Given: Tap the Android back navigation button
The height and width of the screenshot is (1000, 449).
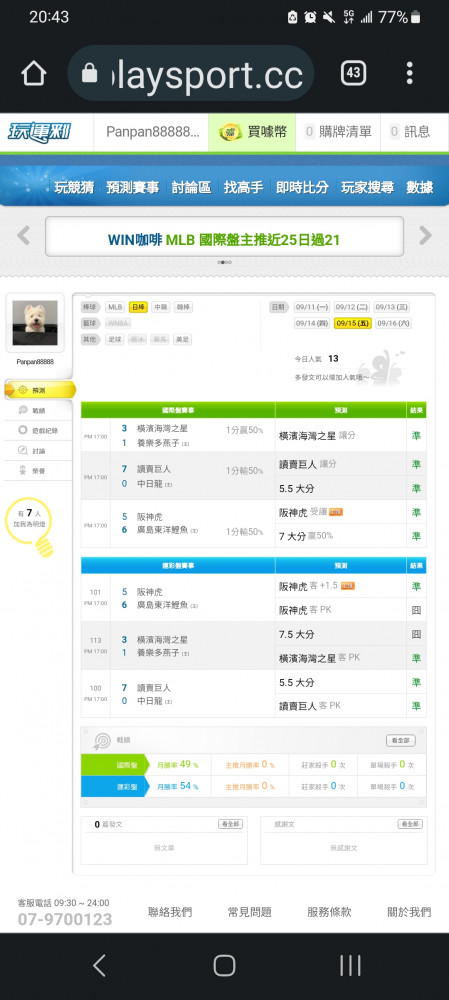Looking at the screenshot, I should (x=99, y=966).
